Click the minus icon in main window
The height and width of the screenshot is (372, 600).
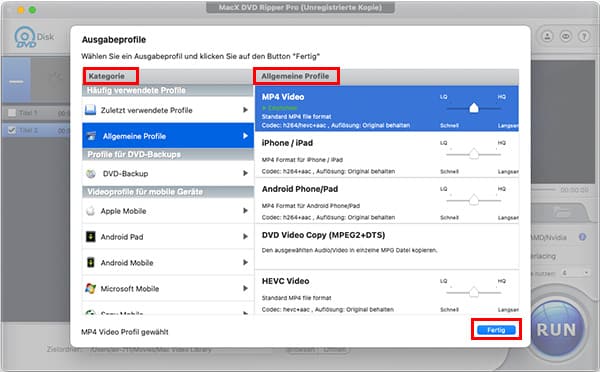click(16, 82)
